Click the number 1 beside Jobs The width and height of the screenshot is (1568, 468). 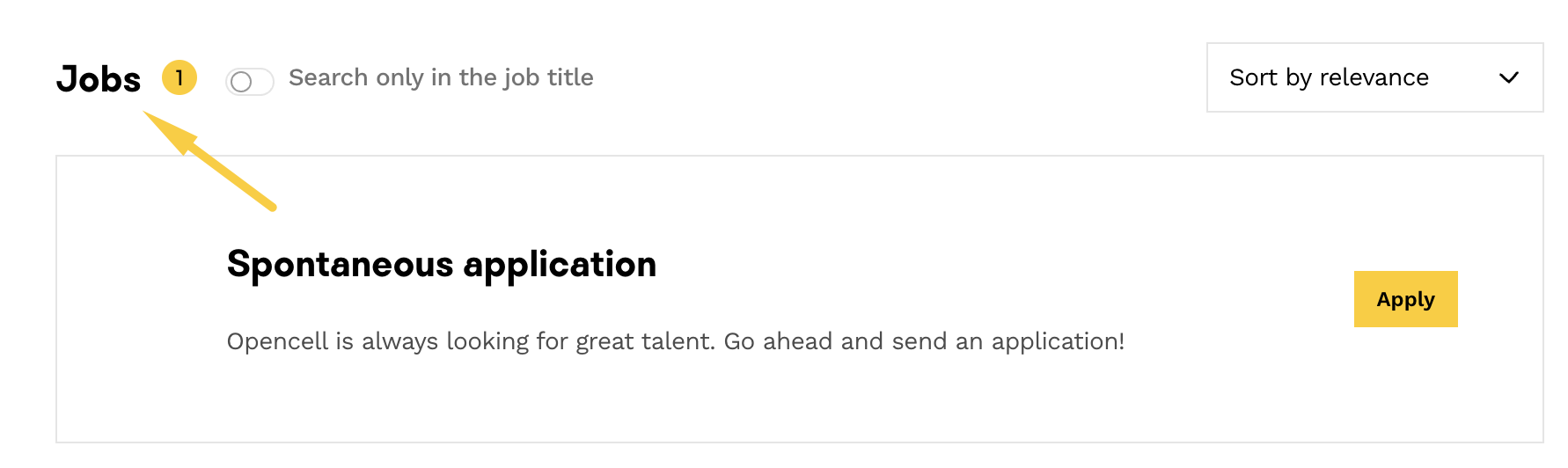(180, 78)
